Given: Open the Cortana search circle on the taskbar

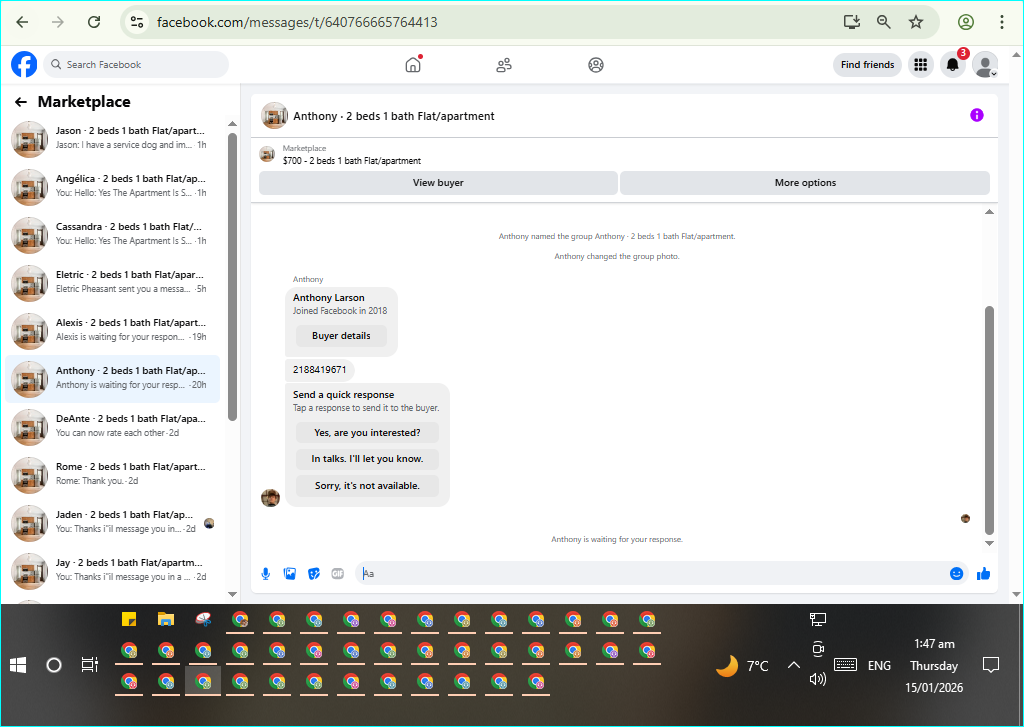Looking at the screenshot, I should pos(54,666).
